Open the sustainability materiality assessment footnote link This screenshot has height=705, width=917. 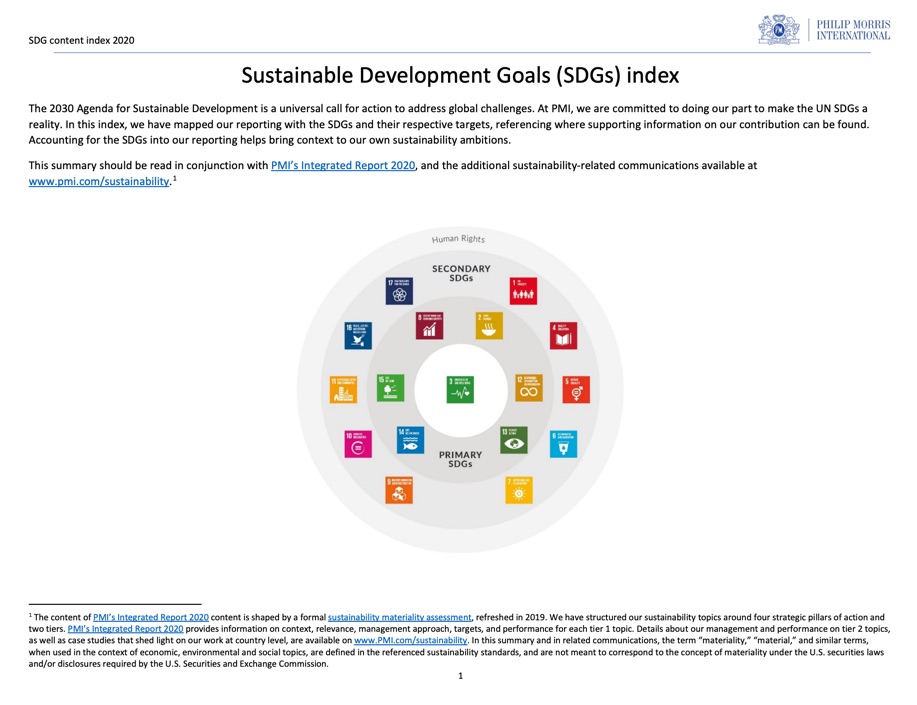click(399, 617)
